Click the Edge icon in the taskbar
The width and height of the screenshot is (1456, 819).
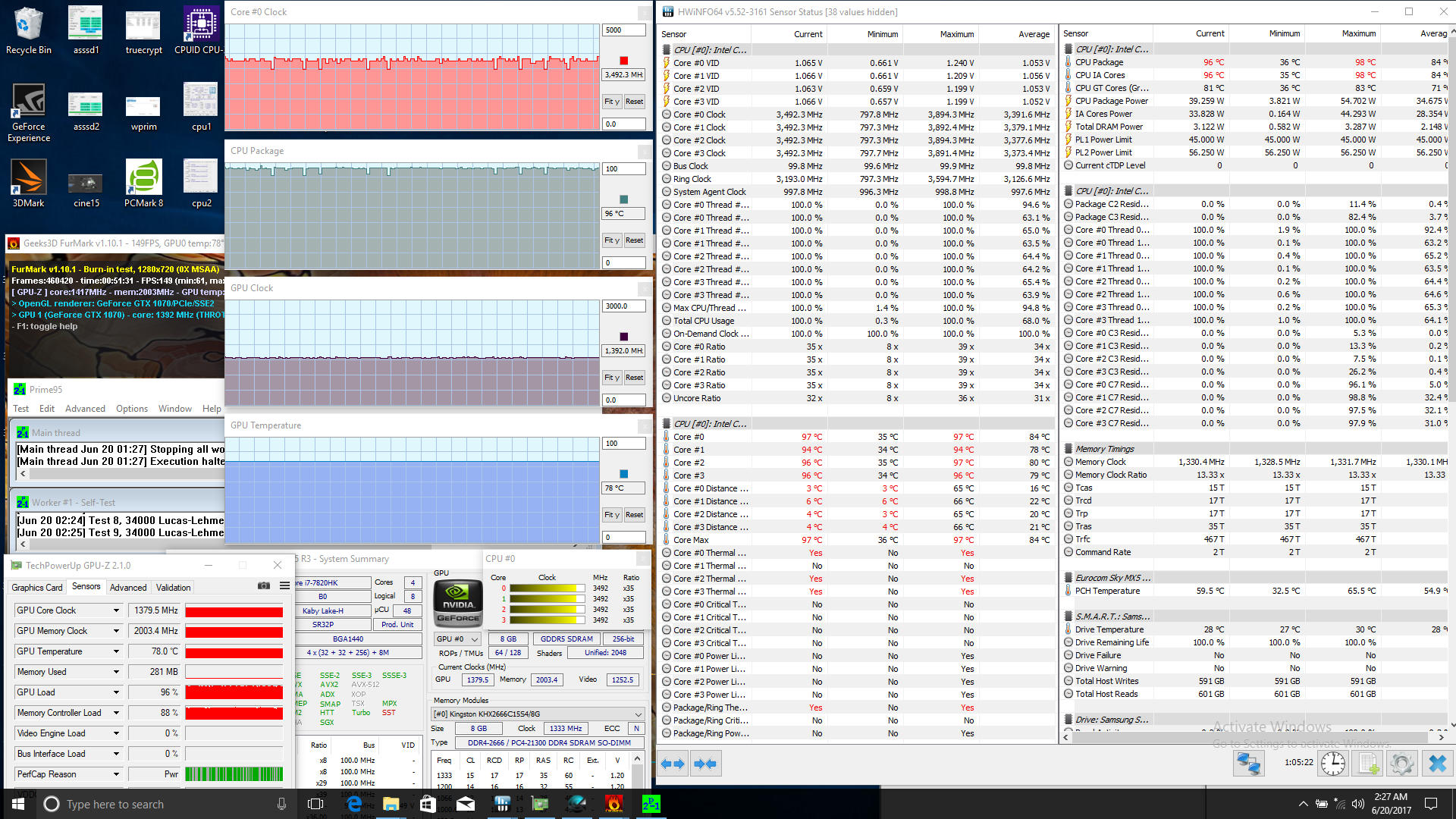354,804
